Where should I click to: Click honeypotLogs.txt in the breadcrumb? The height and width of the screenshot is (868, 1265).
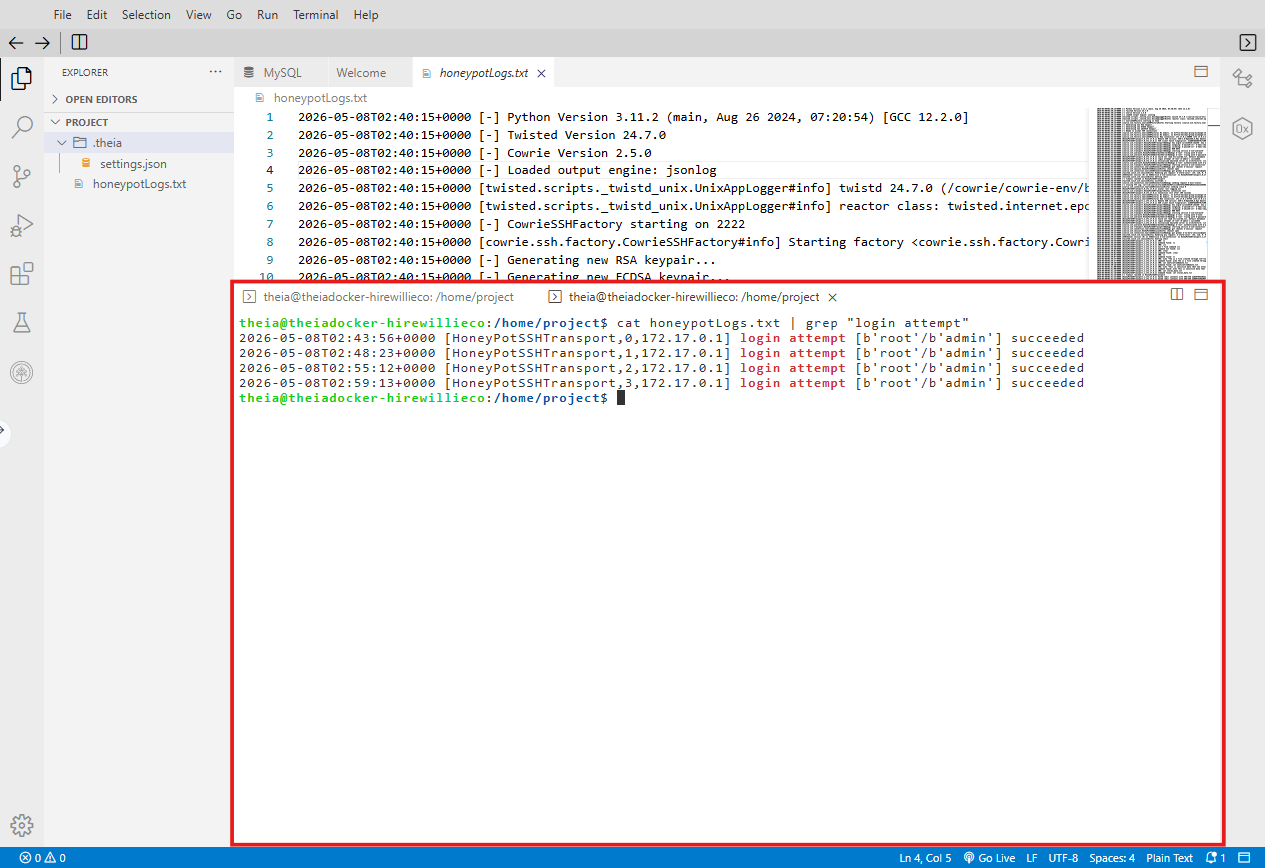coord(320,98)
